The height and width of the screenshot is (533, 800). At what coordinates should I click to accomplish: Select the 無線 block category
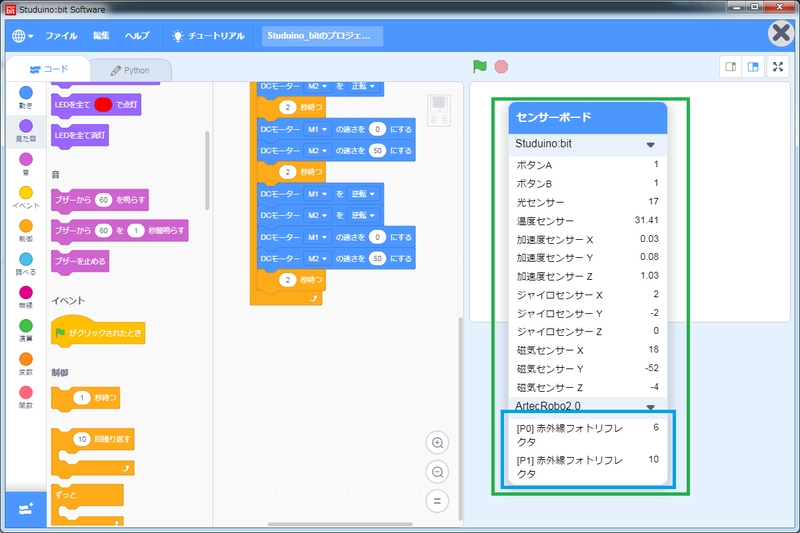tap(26, 297)
